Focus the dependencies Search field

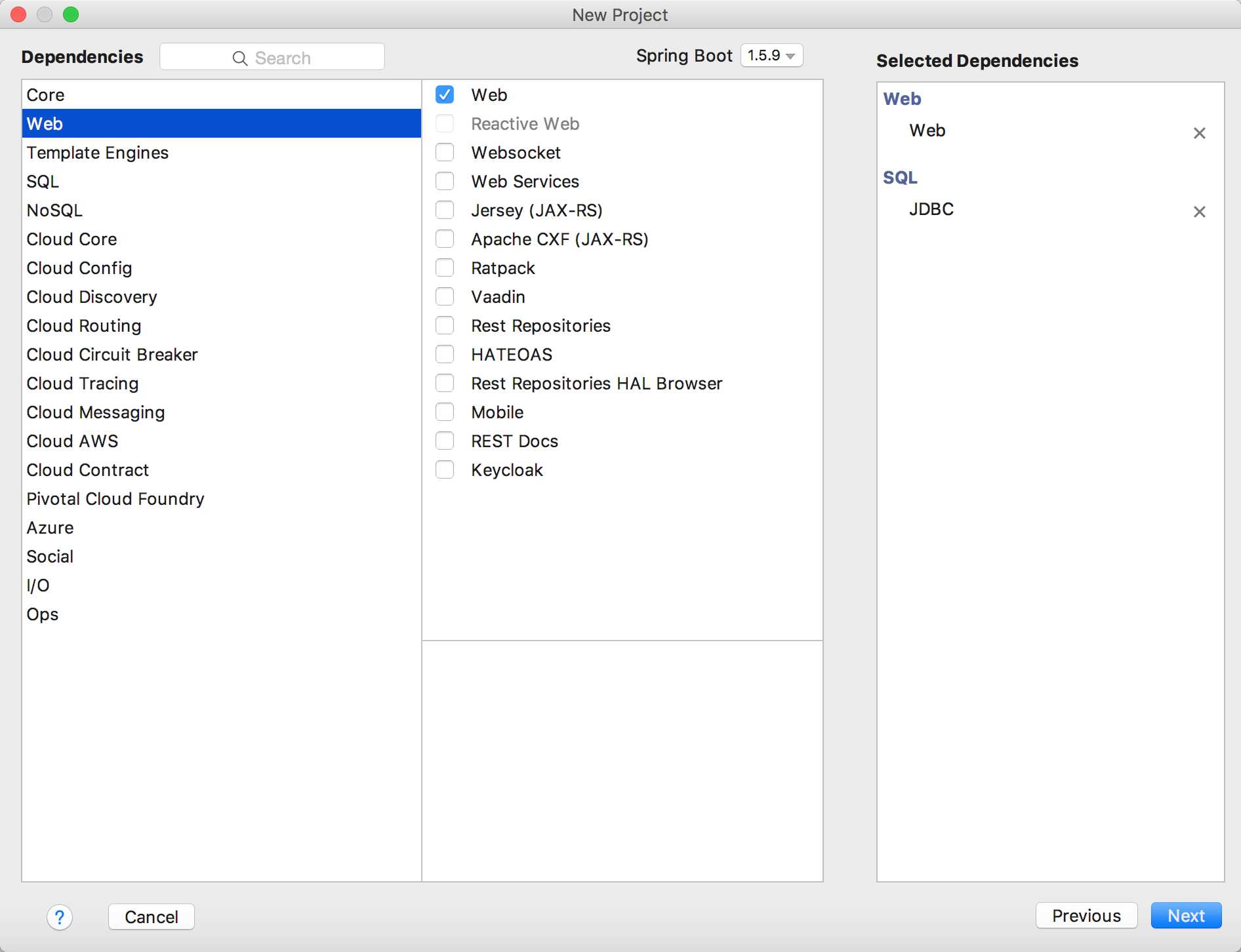click(x=272, y=57)
